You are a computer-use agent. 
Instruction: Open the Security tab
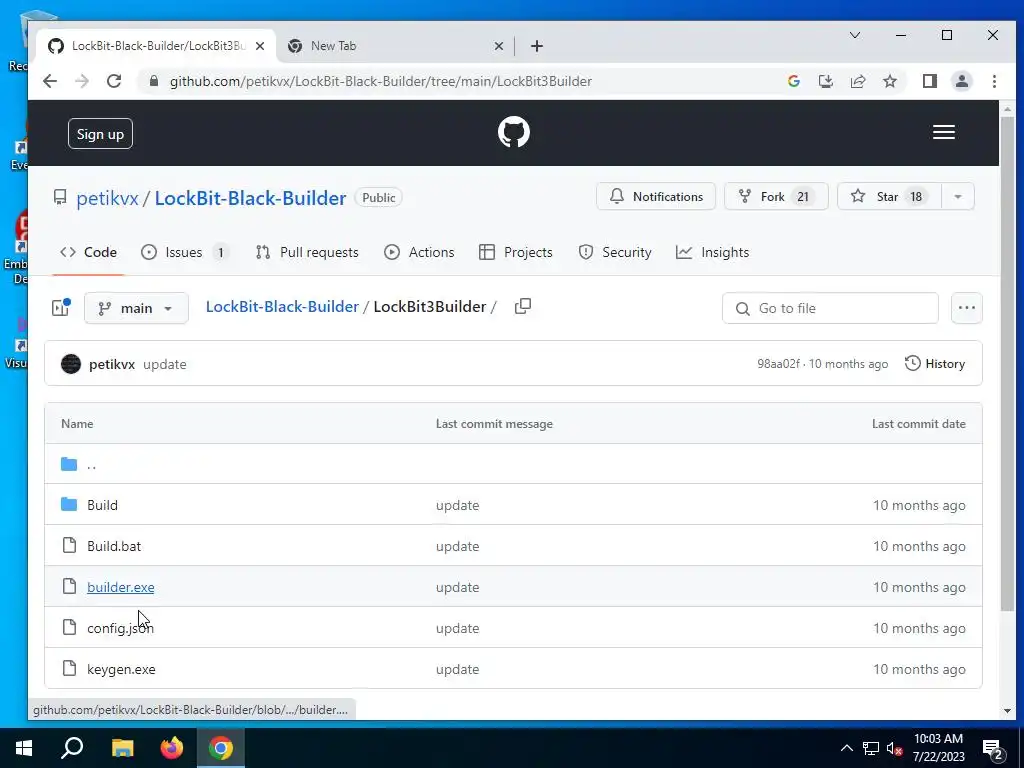point(615,252)
